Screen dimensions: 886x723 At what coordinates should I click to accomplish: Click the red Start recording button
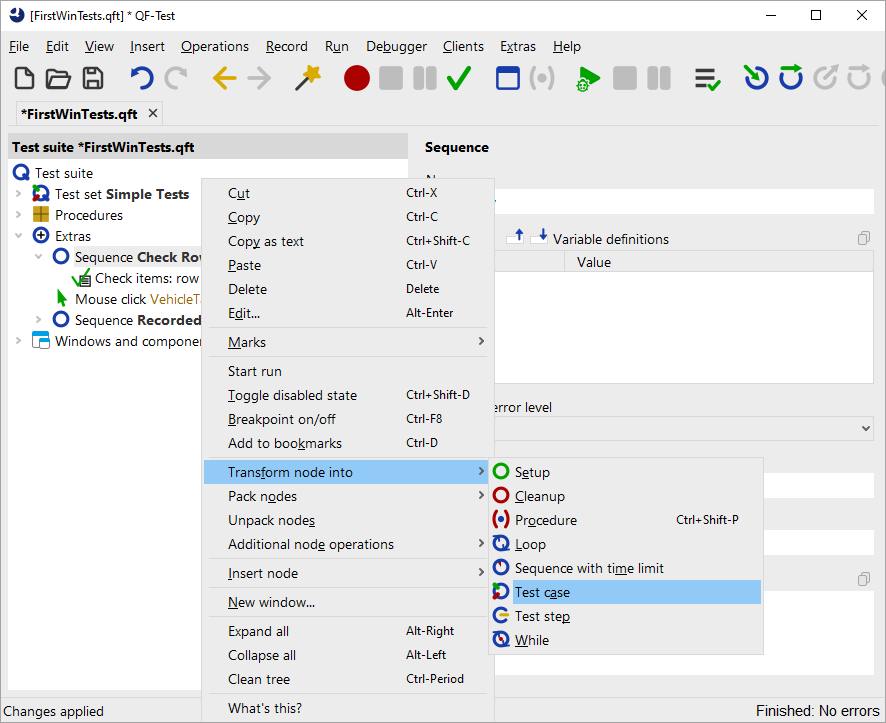click(x=357, y=78)
